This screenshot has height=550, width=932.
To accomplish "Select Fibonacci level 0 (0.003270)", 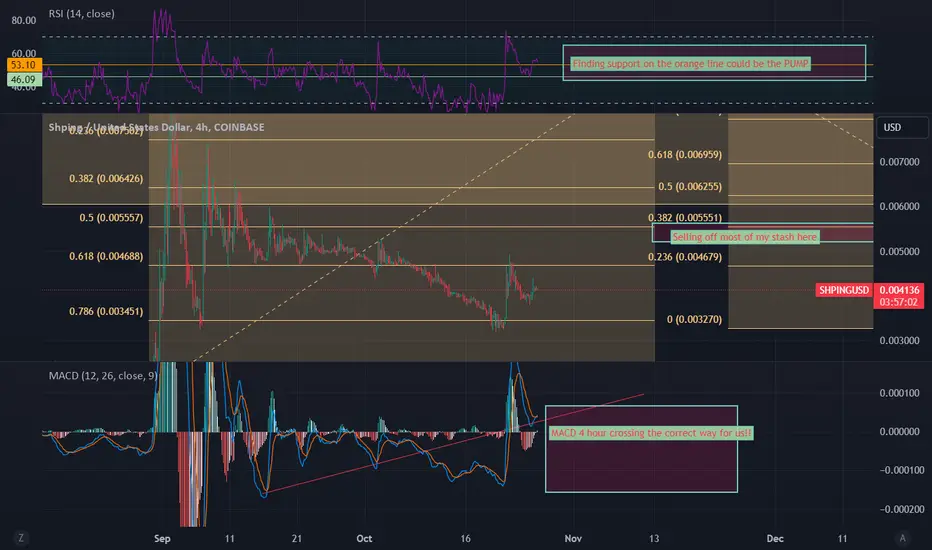I will [x=694, y=319].
